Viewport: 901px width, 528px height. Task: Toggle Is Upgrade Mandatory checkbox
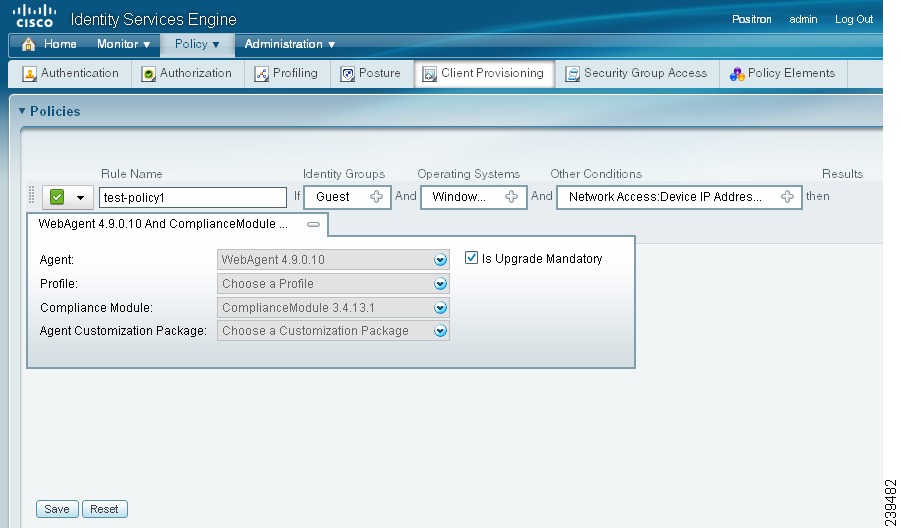(471, 258)
